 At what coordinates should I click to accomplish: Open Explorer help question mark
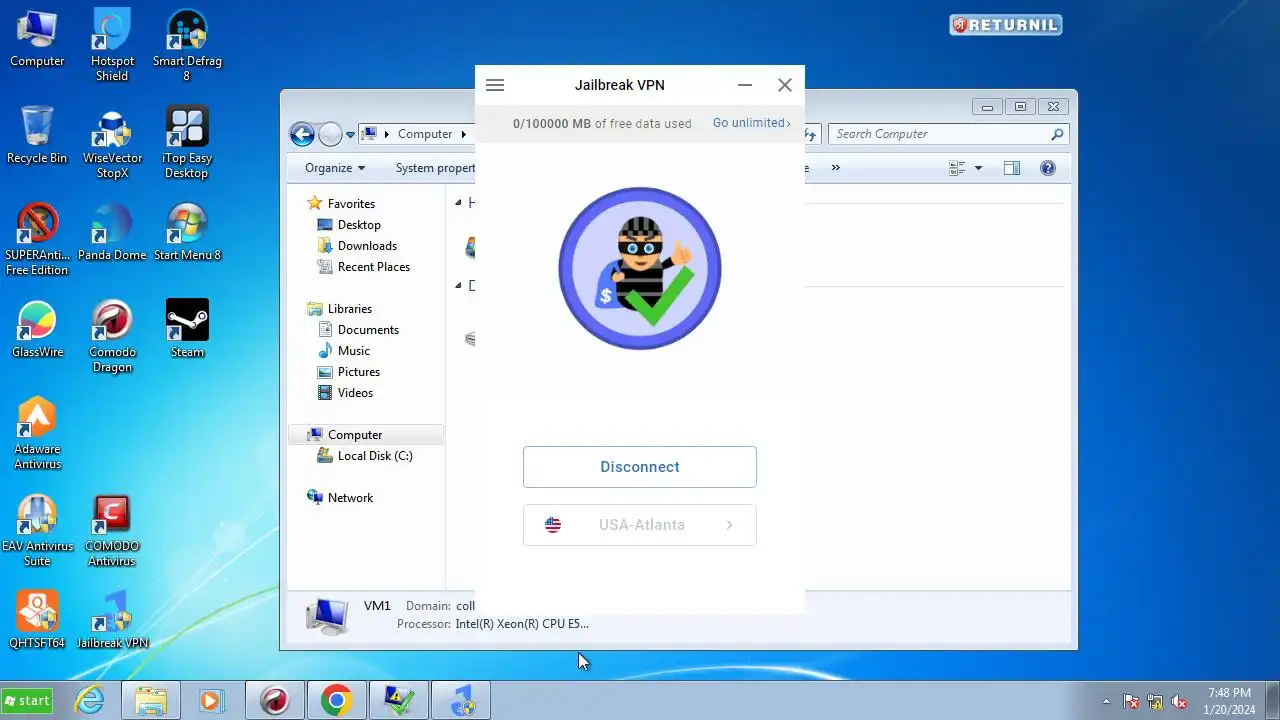(x=1048, y=168)
